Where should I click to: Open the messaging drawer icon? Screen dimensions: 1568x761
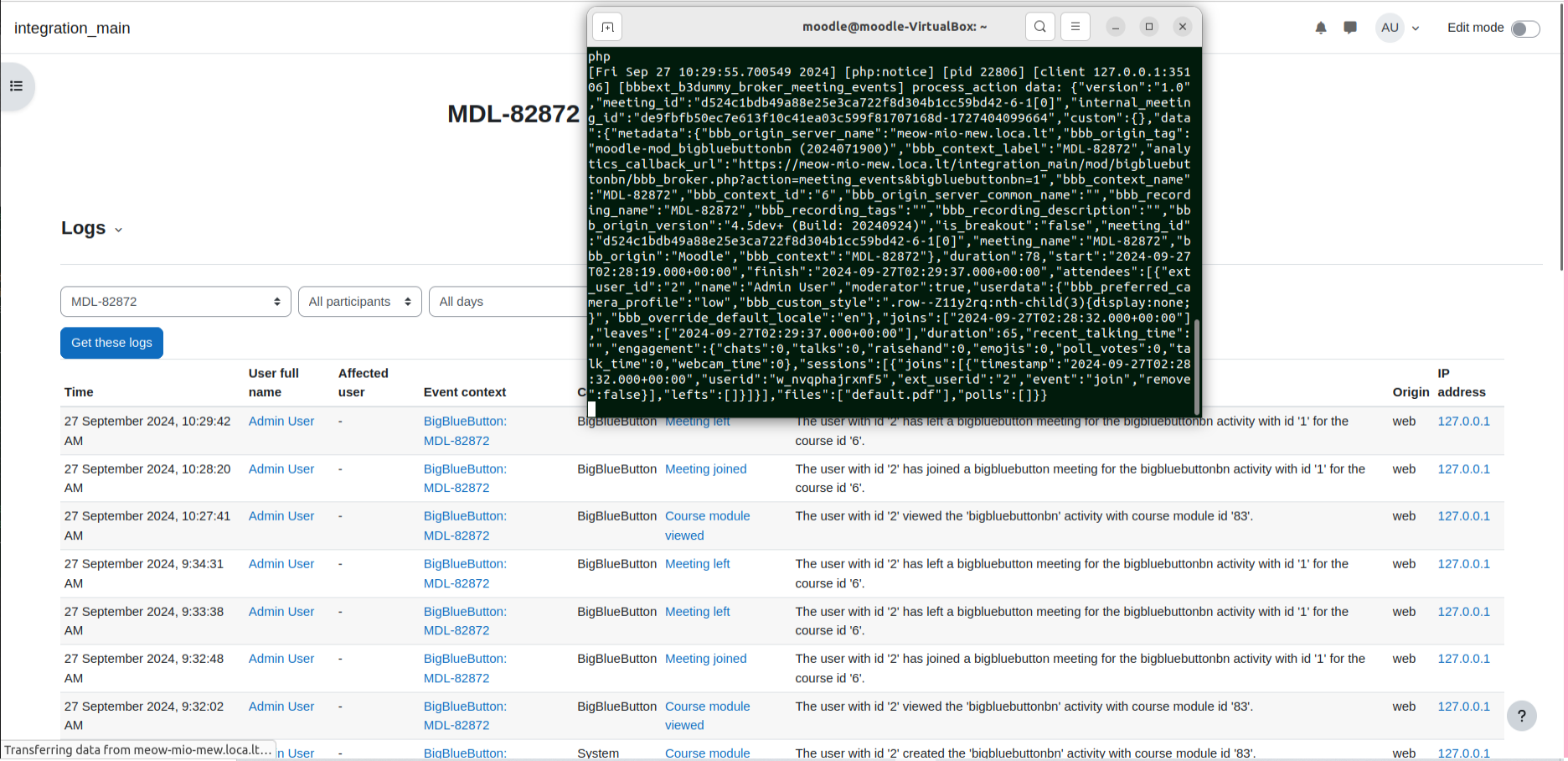pos(1350,28)
